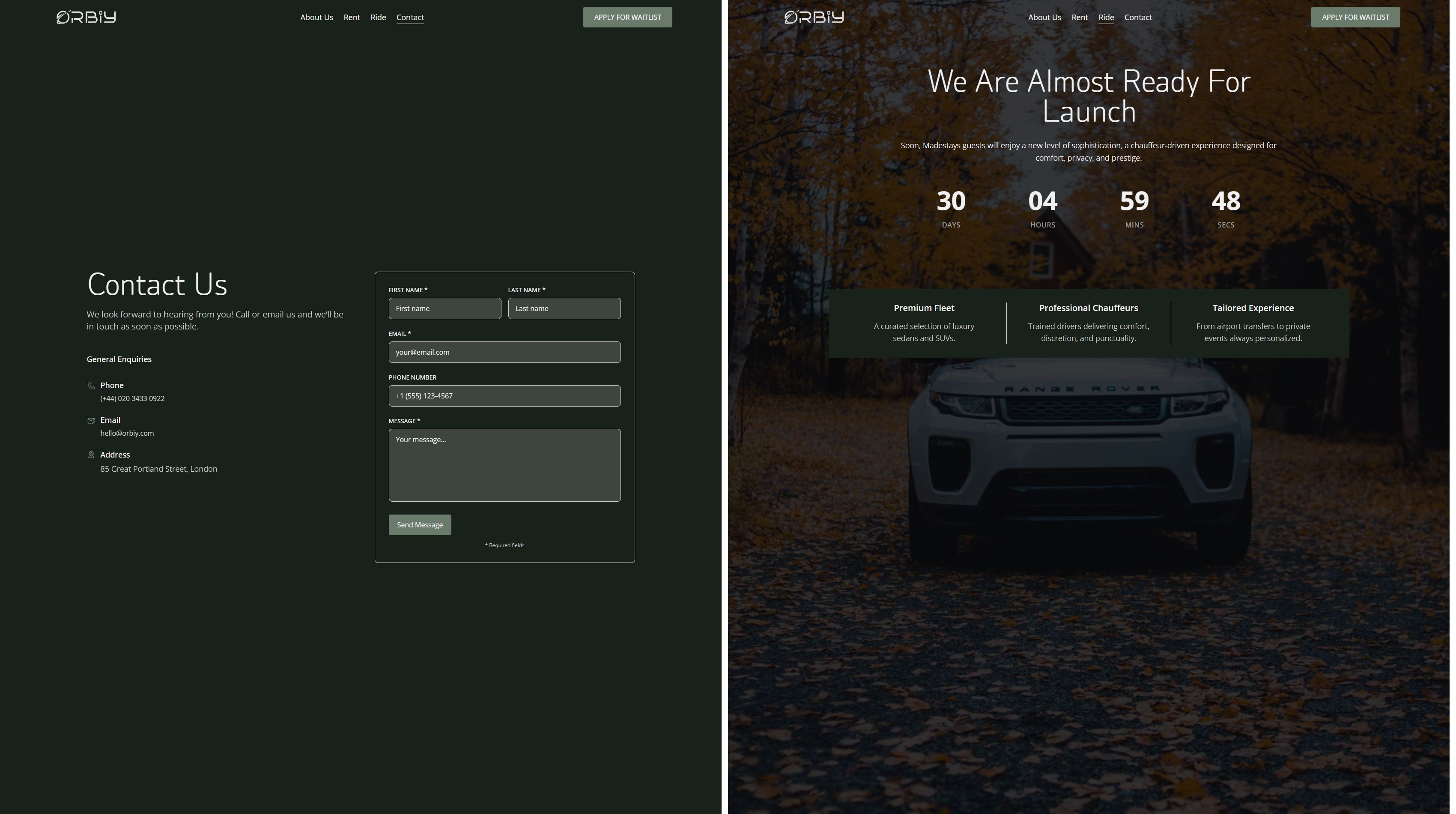Select the Ride tab in right navigation

coord(1106,18)
